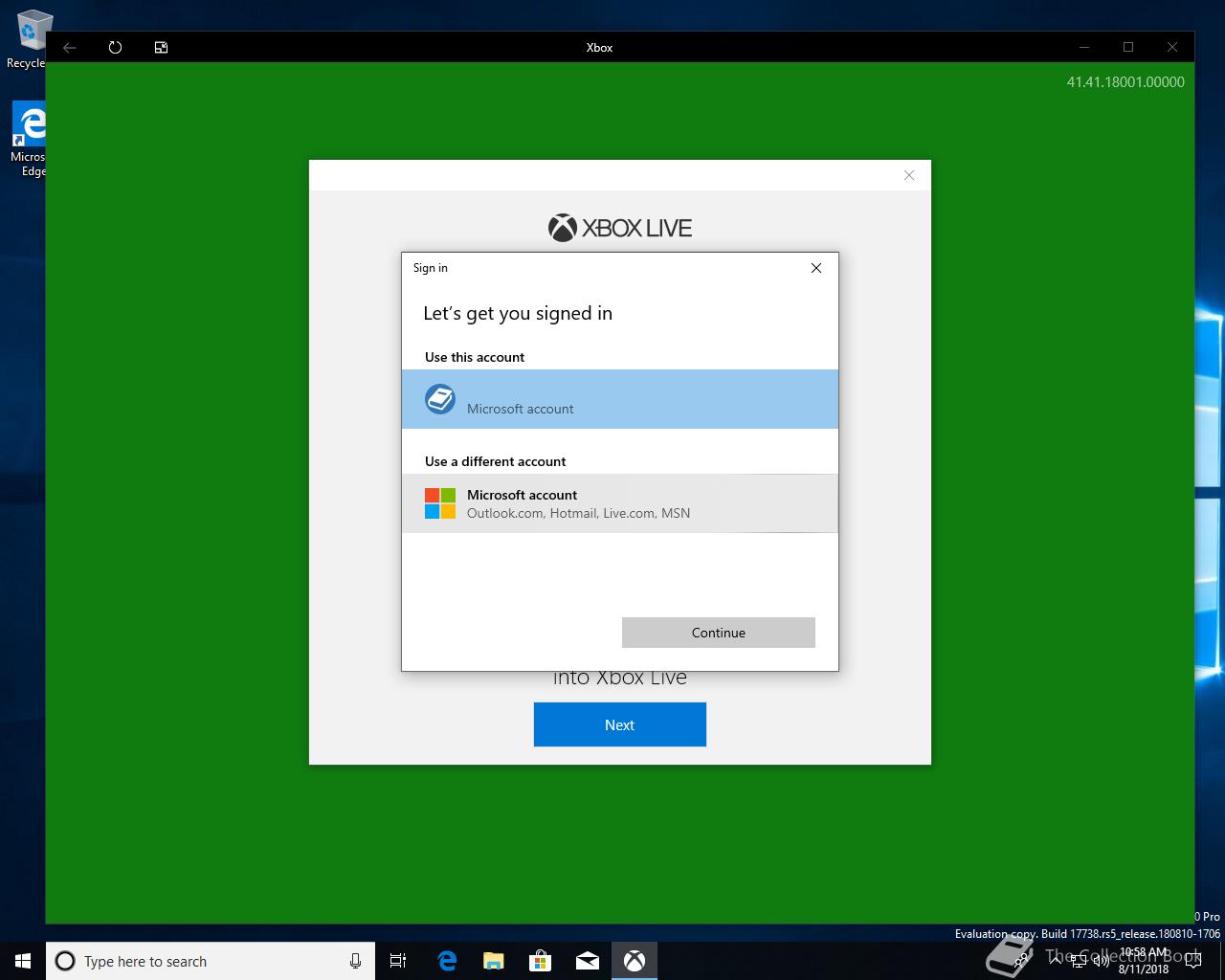Choose a different Microsoft account option
This screenshot has width=1225, height=980.
pos(620,503)
